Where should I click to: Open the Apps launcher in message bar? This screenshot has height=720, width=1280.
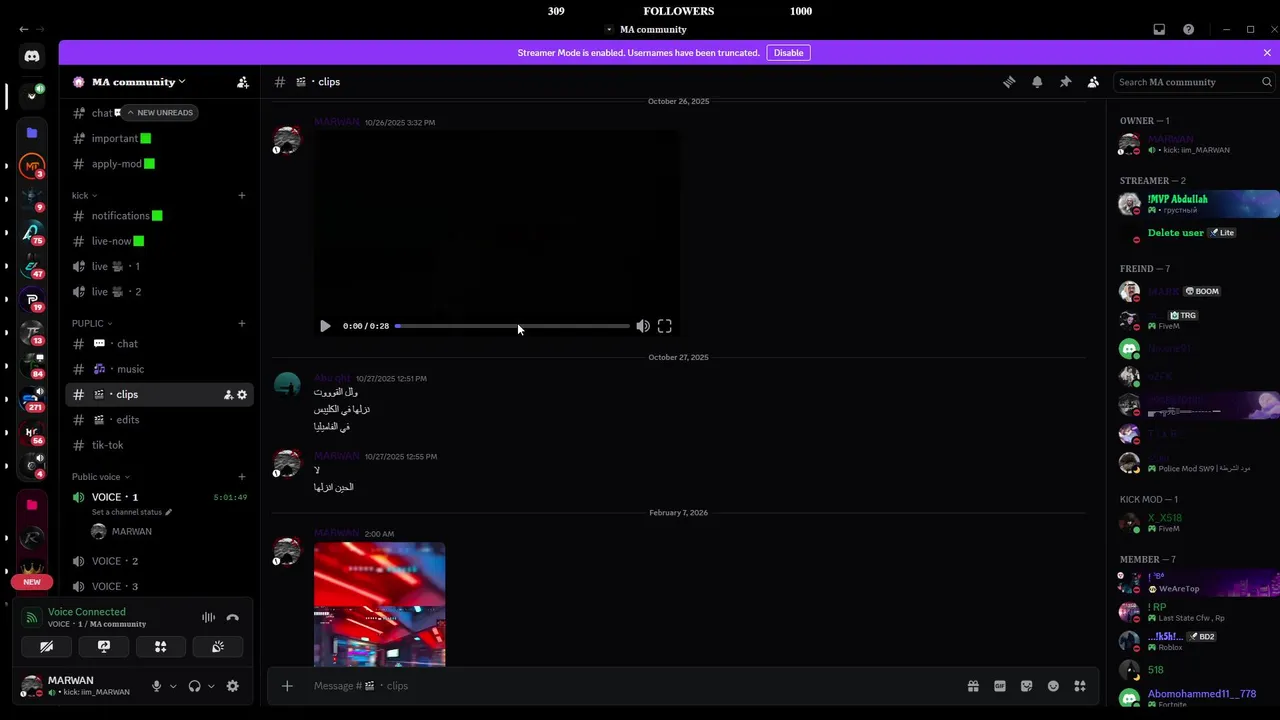(x=1080, y=686)
